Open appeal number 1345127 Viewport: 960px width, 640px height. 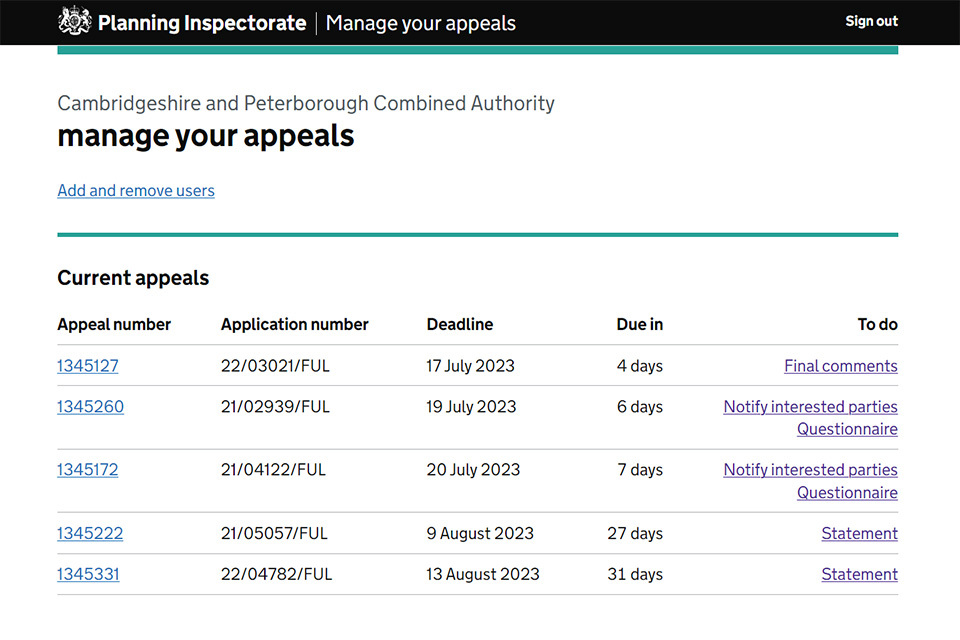coord(88,366)
